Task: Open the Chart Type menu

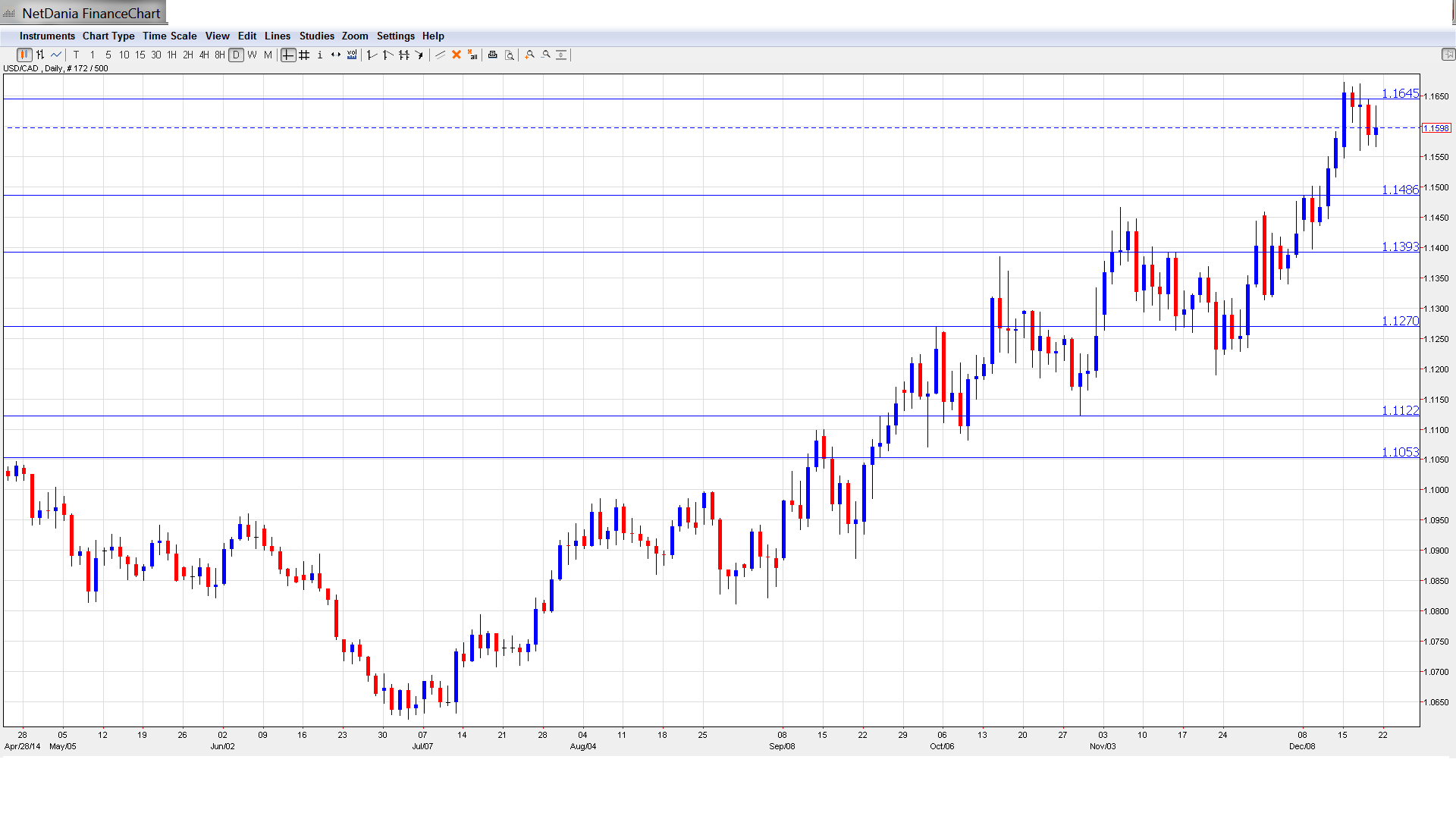Action: [108, 36]
